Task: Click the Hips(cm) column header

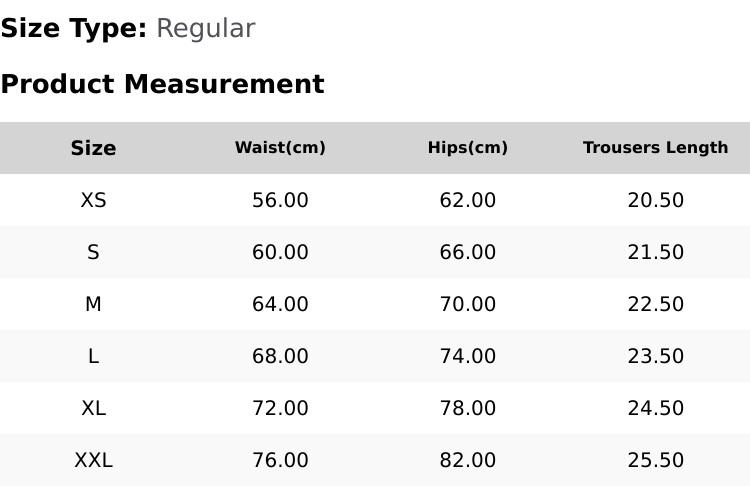Action: click(x=468, y=148)
